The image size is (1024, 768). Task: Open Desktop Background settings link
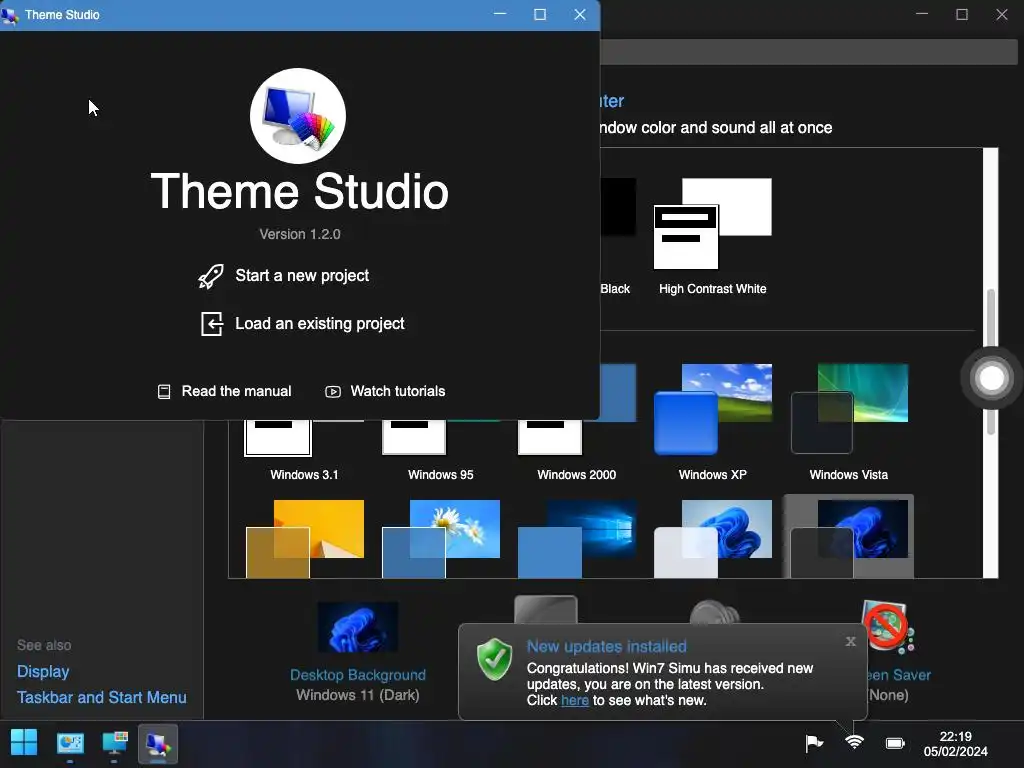coord(358,675)
